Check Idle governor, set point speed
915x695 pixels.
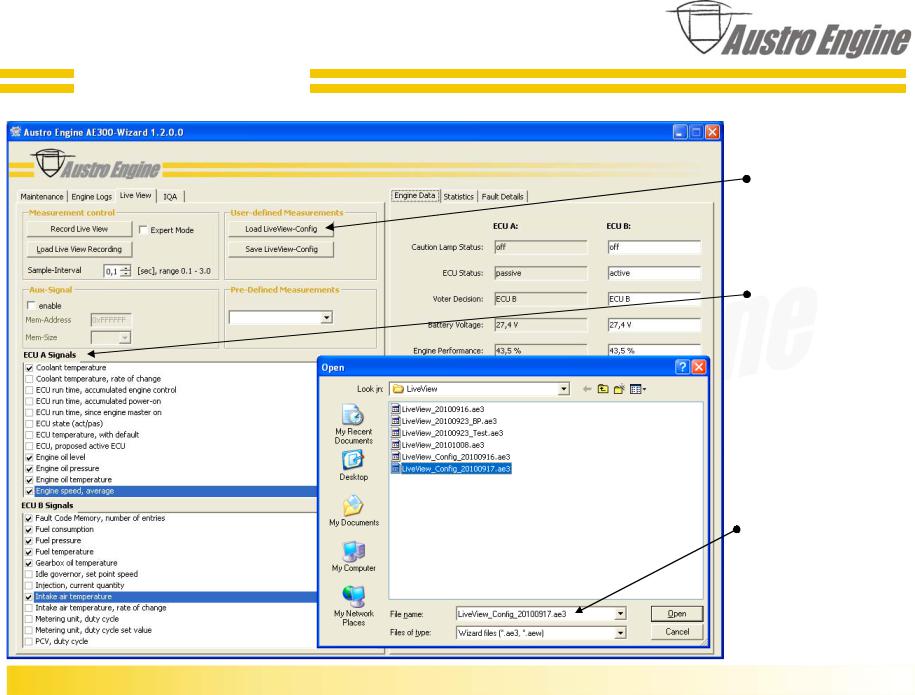tap(29, 575)
